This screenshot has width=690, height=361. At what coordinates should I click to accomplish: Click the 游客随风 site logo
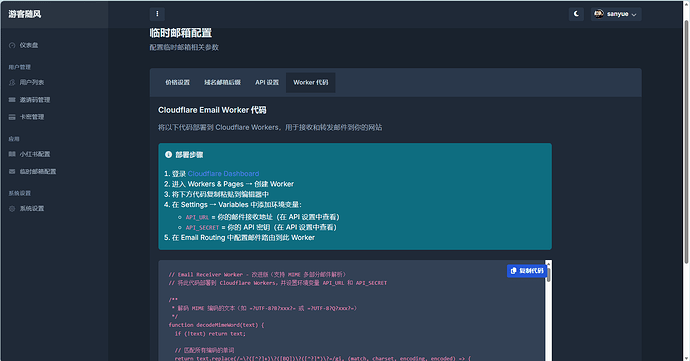tap(25, 14)
